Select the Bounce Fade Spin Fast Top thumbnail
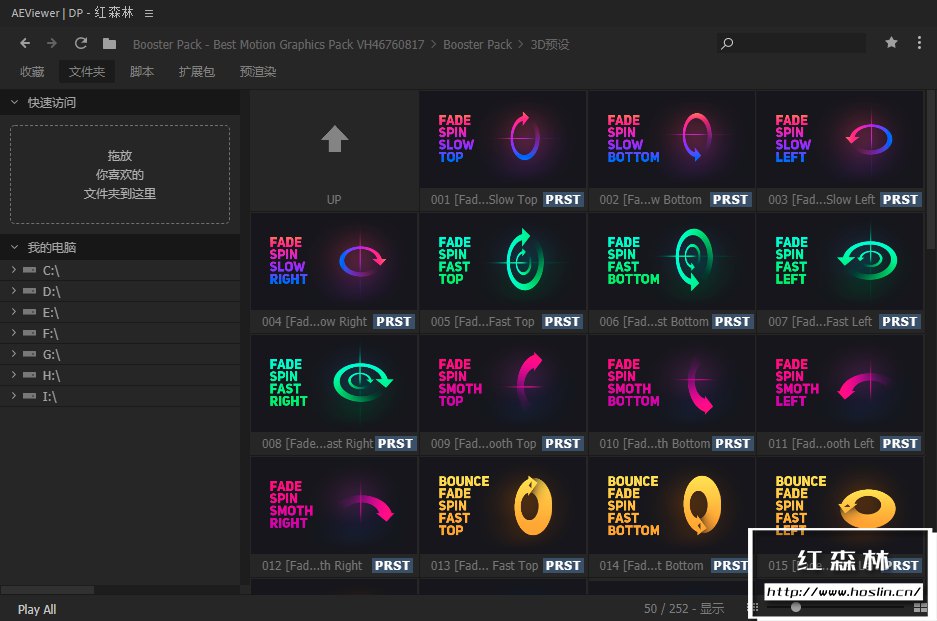The width and height of the screenshot is (937, 621). 503,505
